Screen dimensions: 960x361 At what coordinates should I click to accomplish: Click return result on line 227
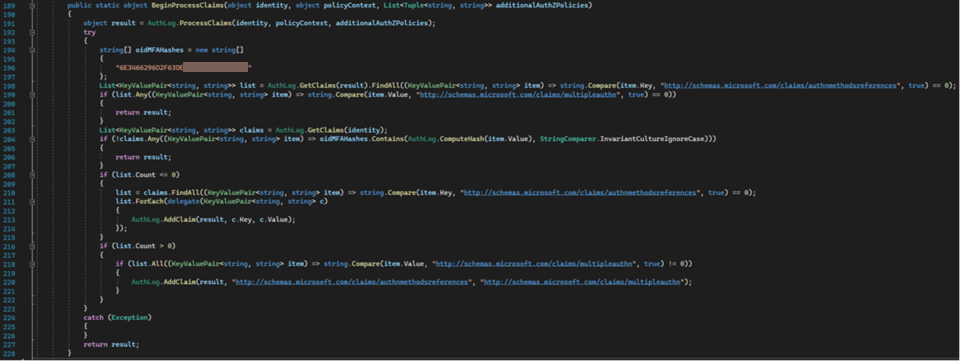(x=111, y=344)
